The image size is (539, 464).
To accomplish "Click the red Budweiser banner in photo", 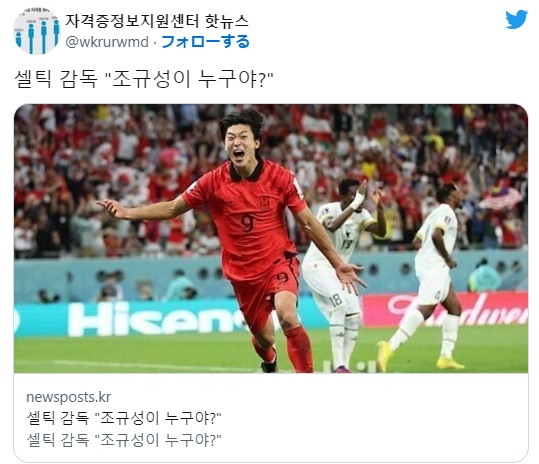I will point(447,309).
